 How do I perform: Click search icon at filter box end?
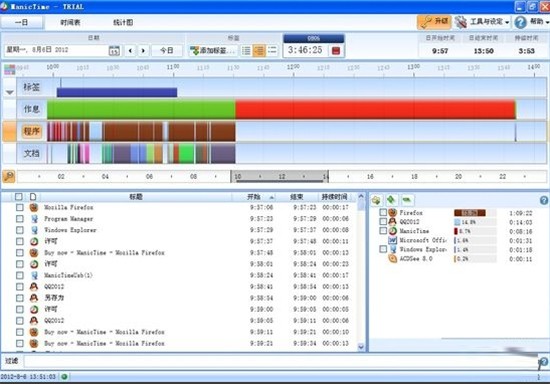[543, 363]
